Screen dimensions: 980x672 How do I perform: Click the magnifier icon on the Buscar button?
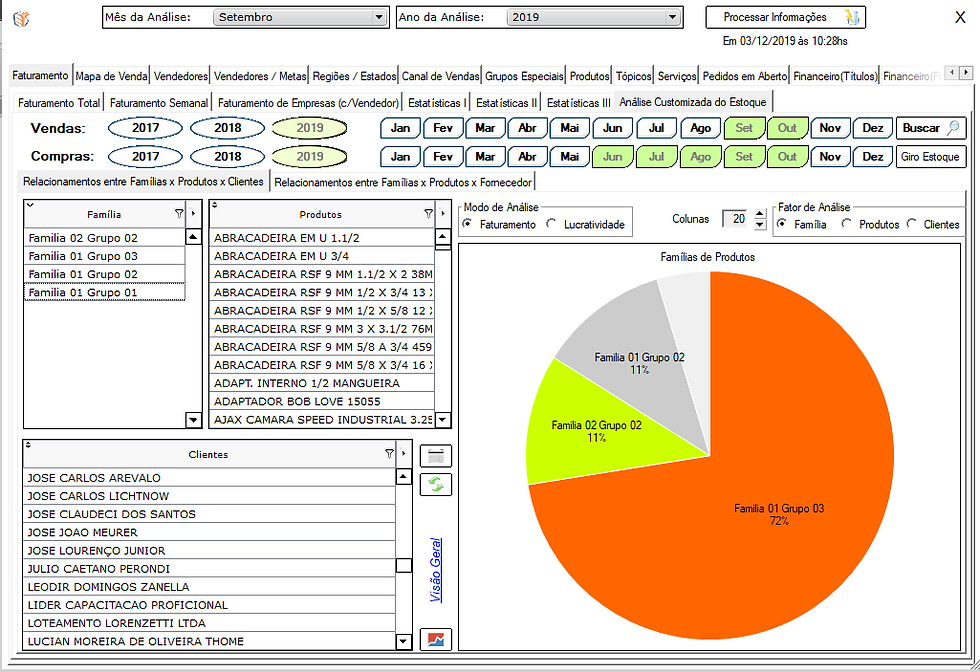pos(952,128)
